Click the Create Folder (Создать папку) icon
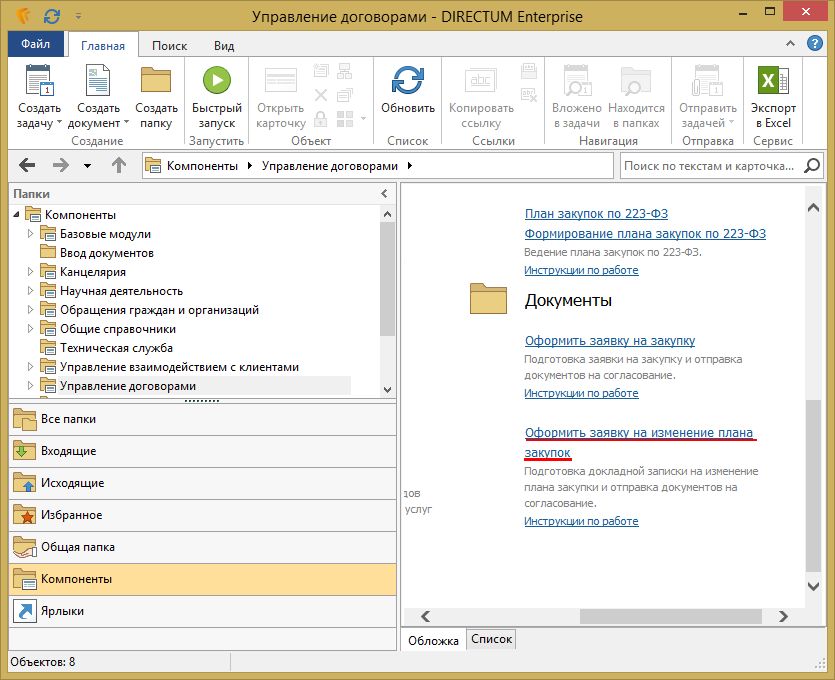Viewport: 835px width, 680px height. coord(156,82)
